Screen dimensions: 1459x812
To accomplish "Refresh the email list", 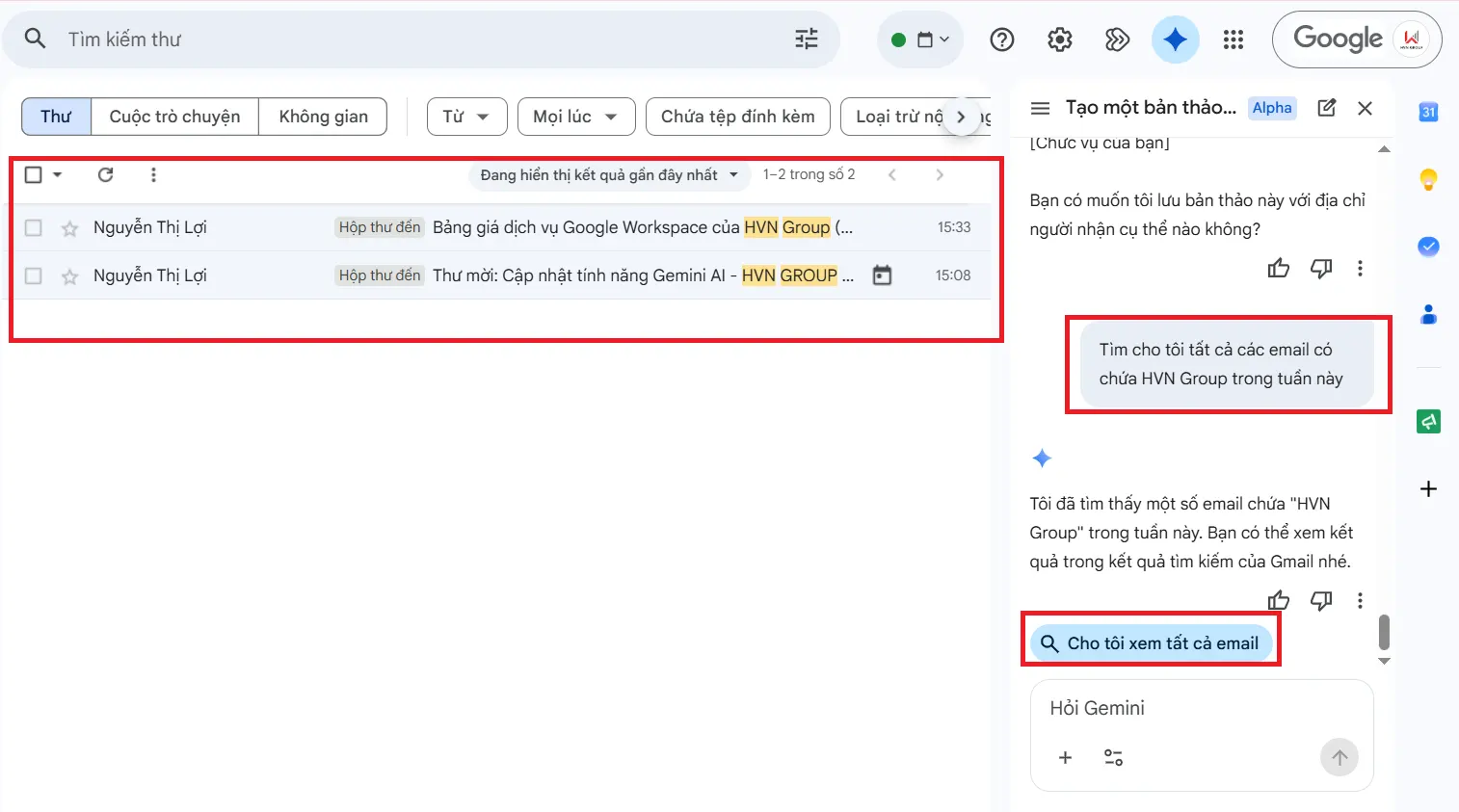I will pos(106,174).
